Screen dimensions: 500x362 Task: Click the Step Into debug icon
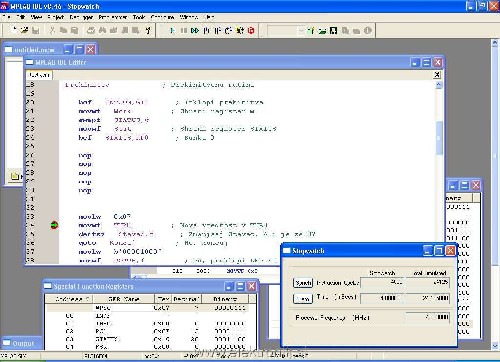tap(206, 31)
